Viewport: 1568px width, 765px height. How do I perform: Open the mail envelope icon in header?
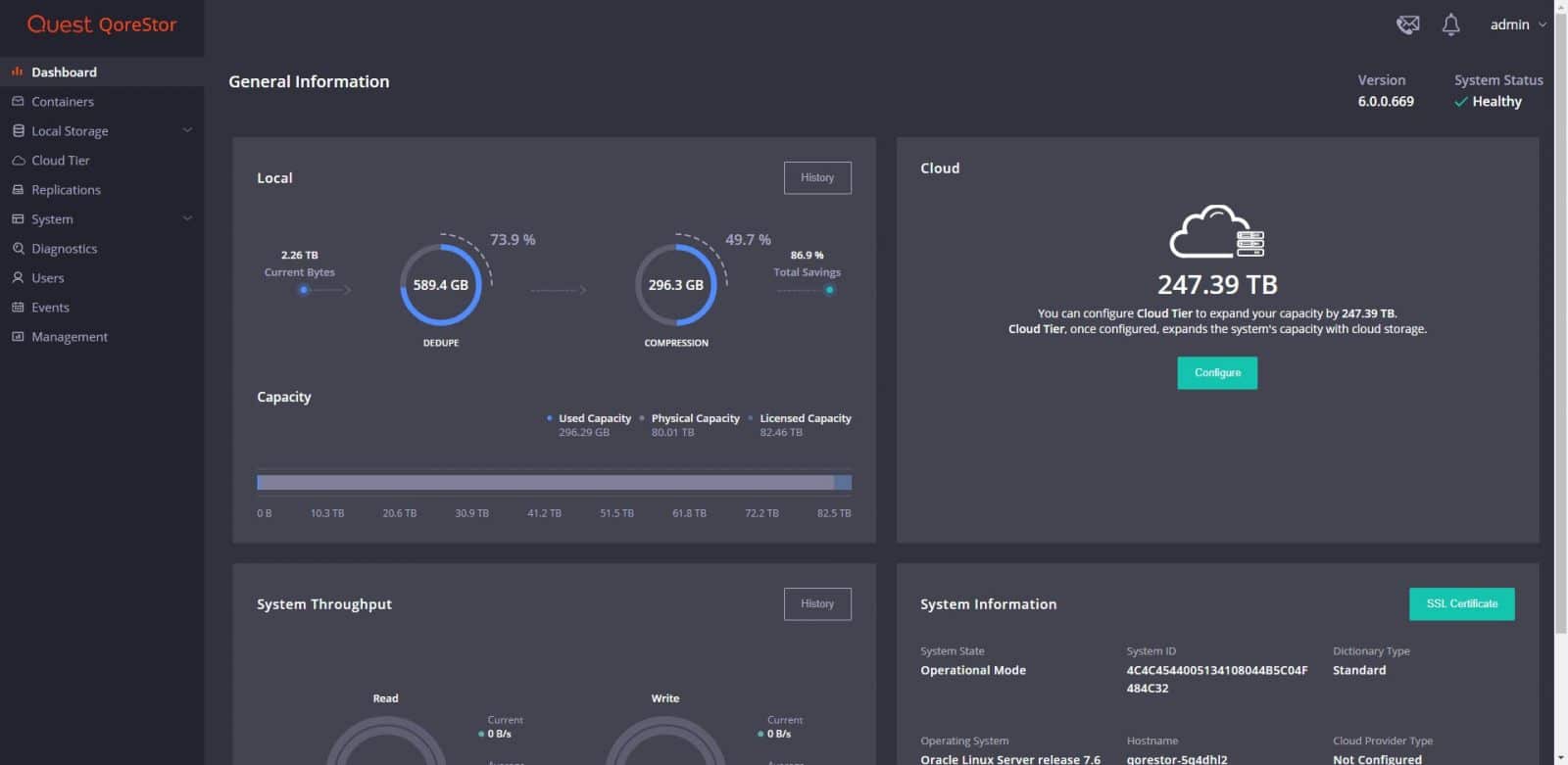click(1407, 24)
